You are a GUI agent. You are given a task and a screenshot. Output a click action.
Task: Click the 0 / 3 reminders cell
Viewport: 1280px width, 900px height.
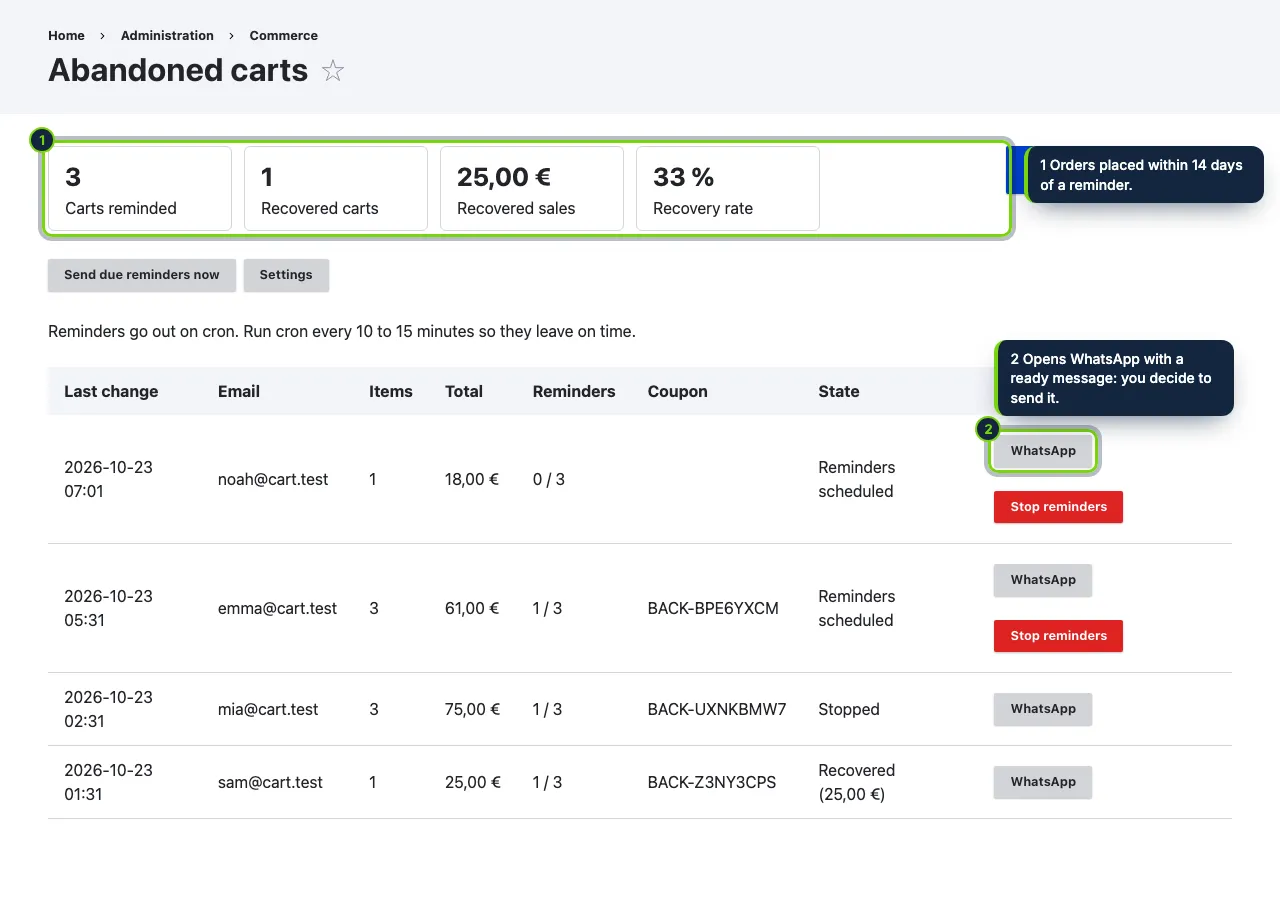(549, 479)
